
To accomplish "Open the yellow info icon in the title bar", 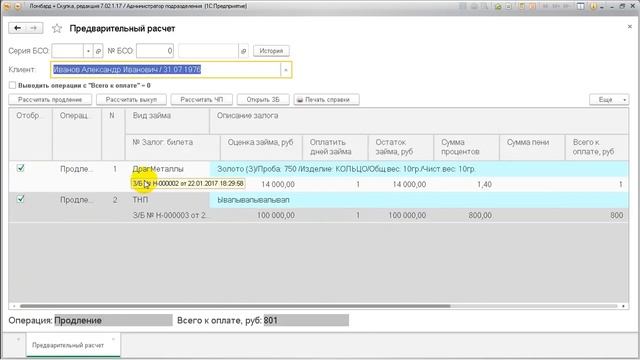I will 593,6.
